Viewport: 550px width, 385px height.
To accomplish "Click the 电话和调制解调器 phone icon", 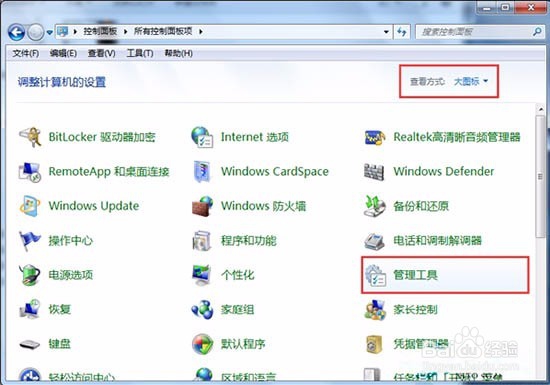I will click(x=375, y=241).
